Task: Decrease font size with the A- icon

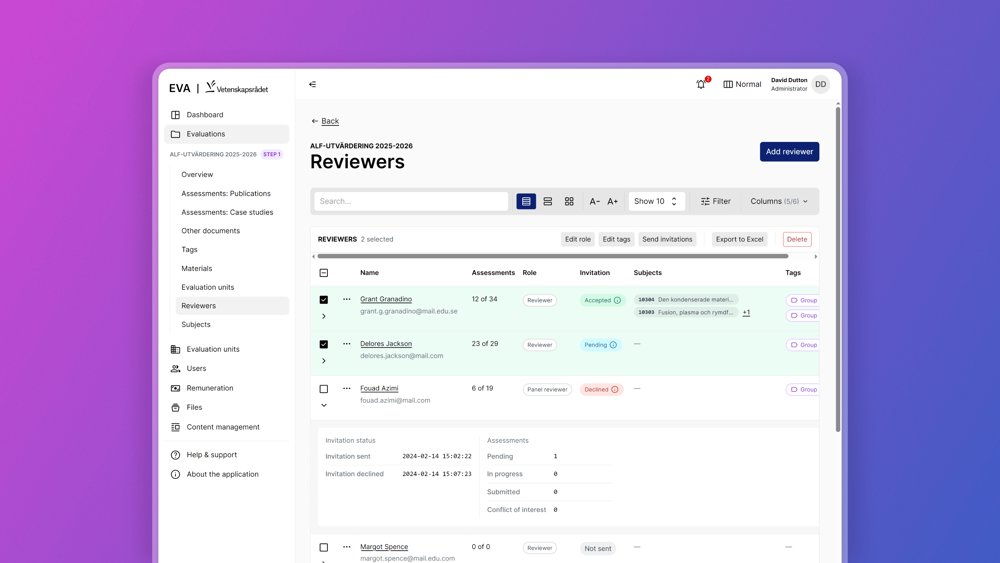Action: 594,201
